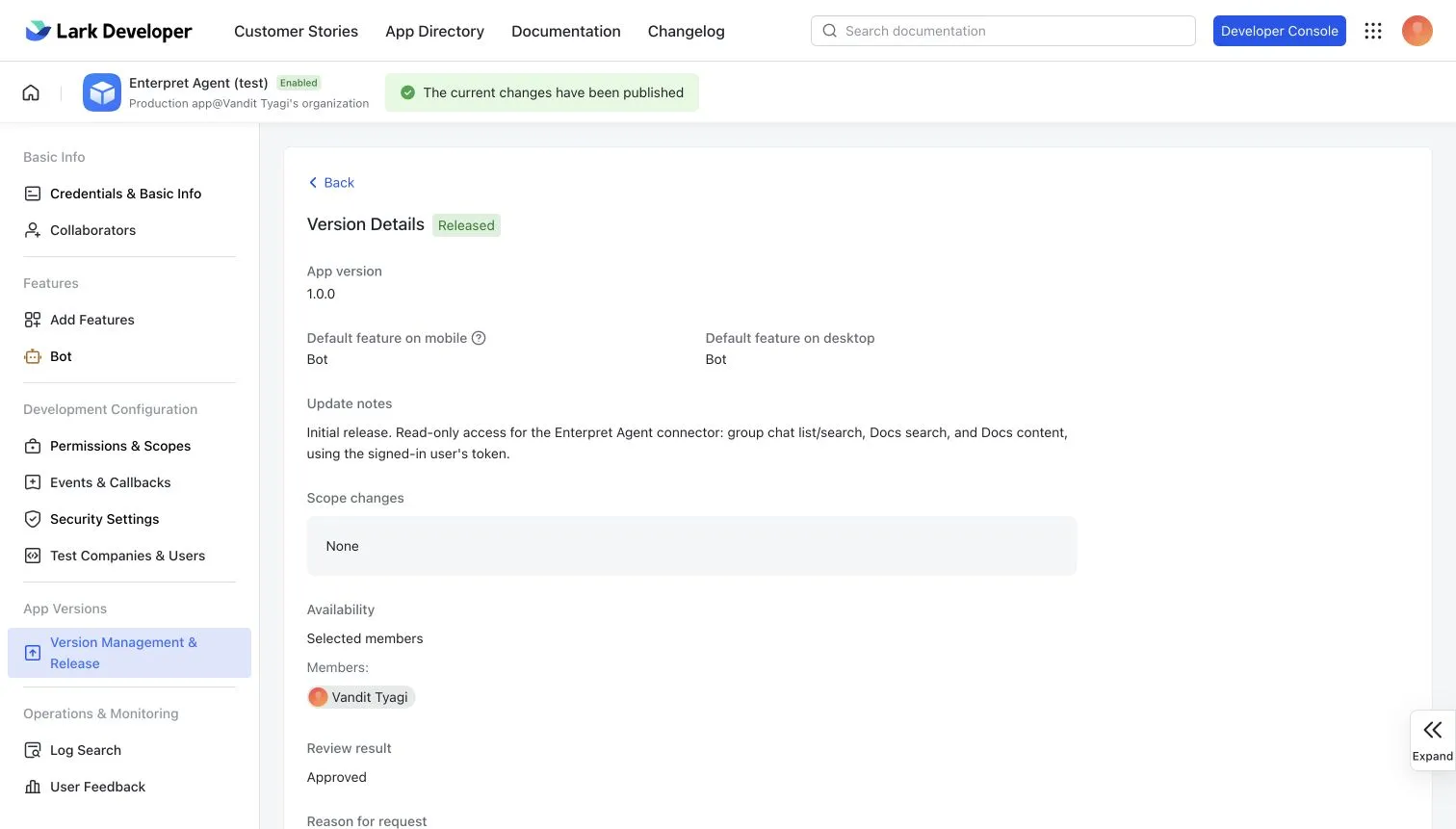
Task: Click the Log Search icon
Action: point(33,750)
